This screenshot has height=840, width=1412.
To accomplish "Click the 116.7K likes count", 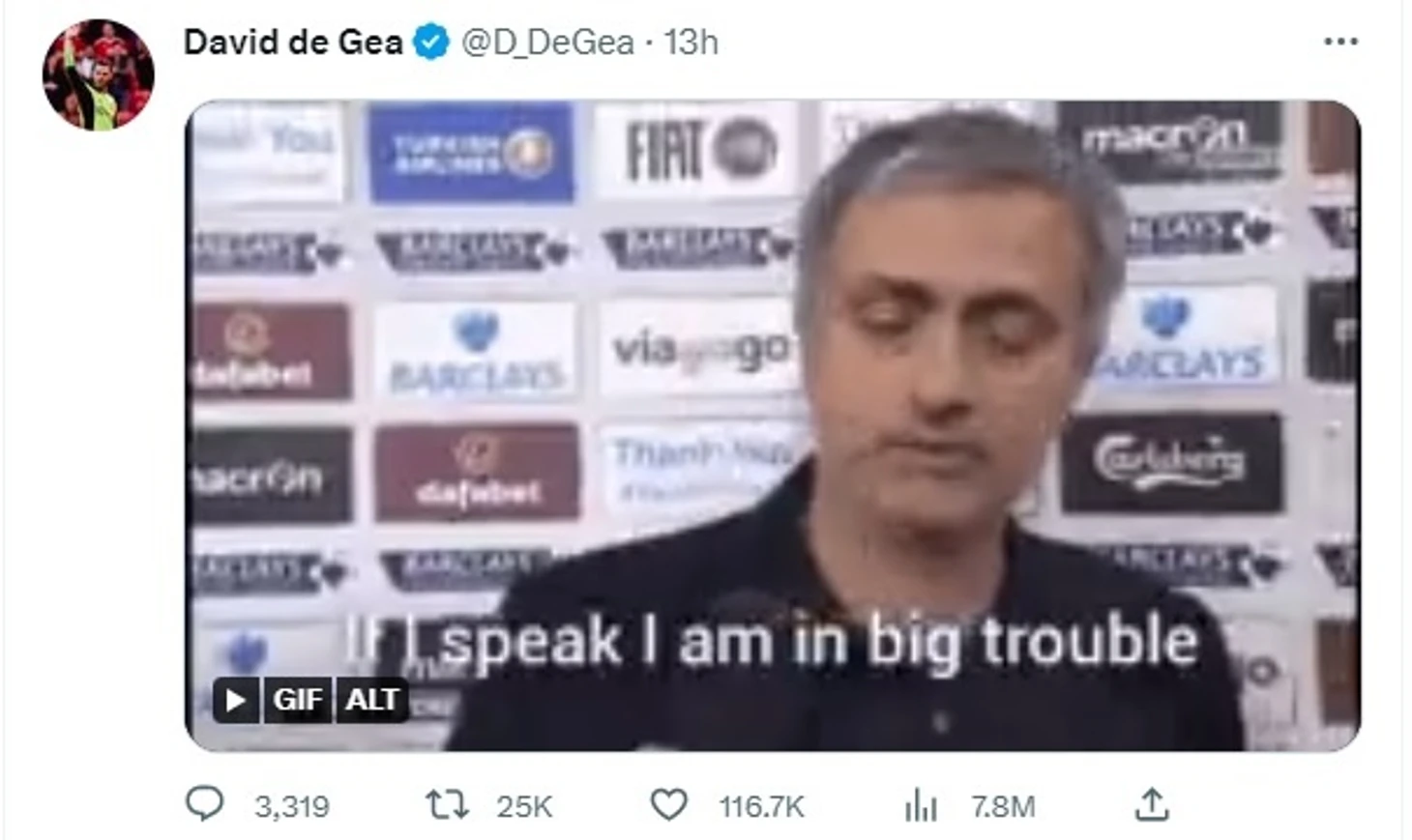I will tap(761, 806).
